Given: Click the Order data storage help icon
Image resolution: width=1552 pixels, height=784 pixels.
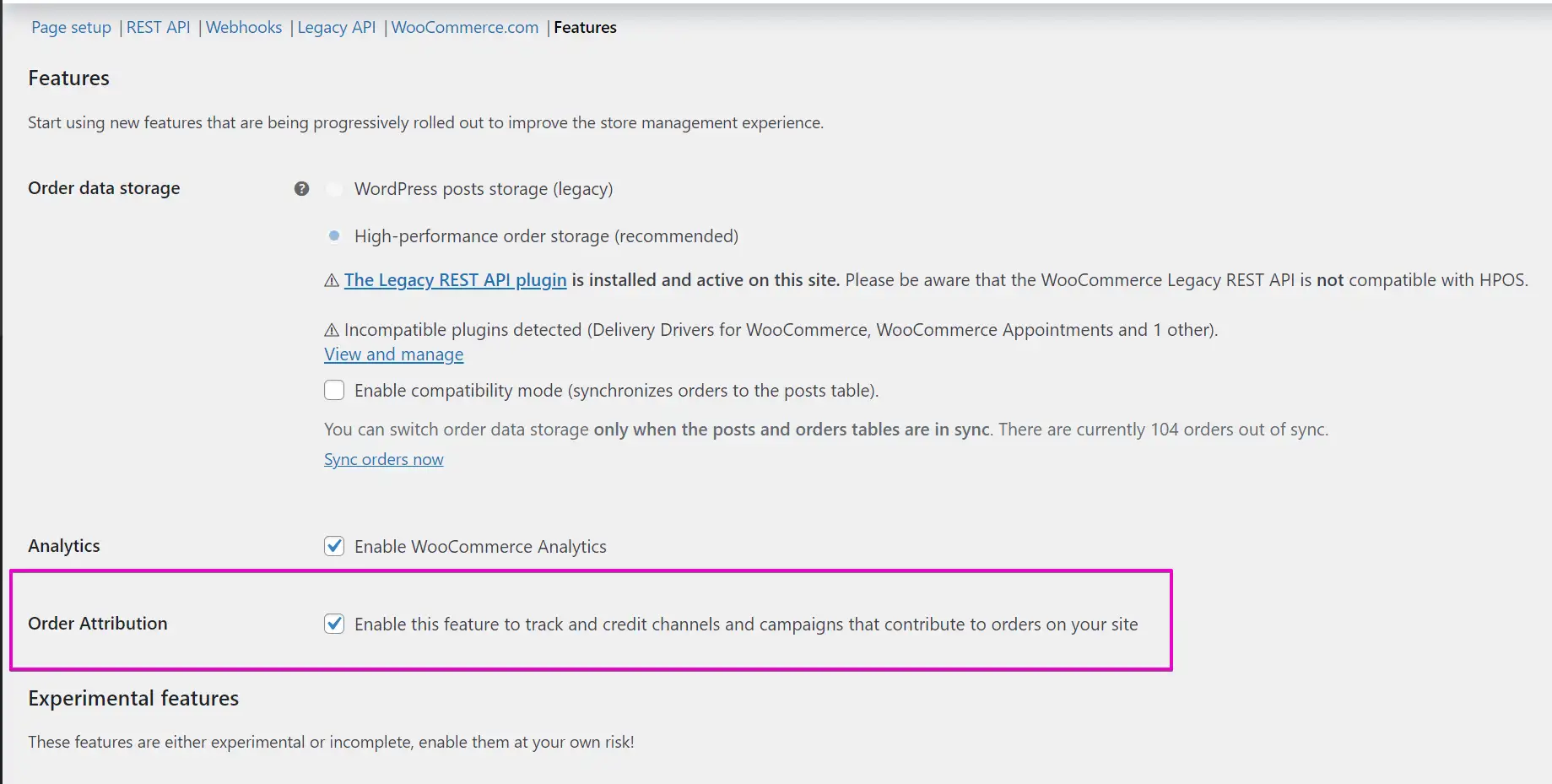Looking at the screenshot, I should click(x=301, y=188).
